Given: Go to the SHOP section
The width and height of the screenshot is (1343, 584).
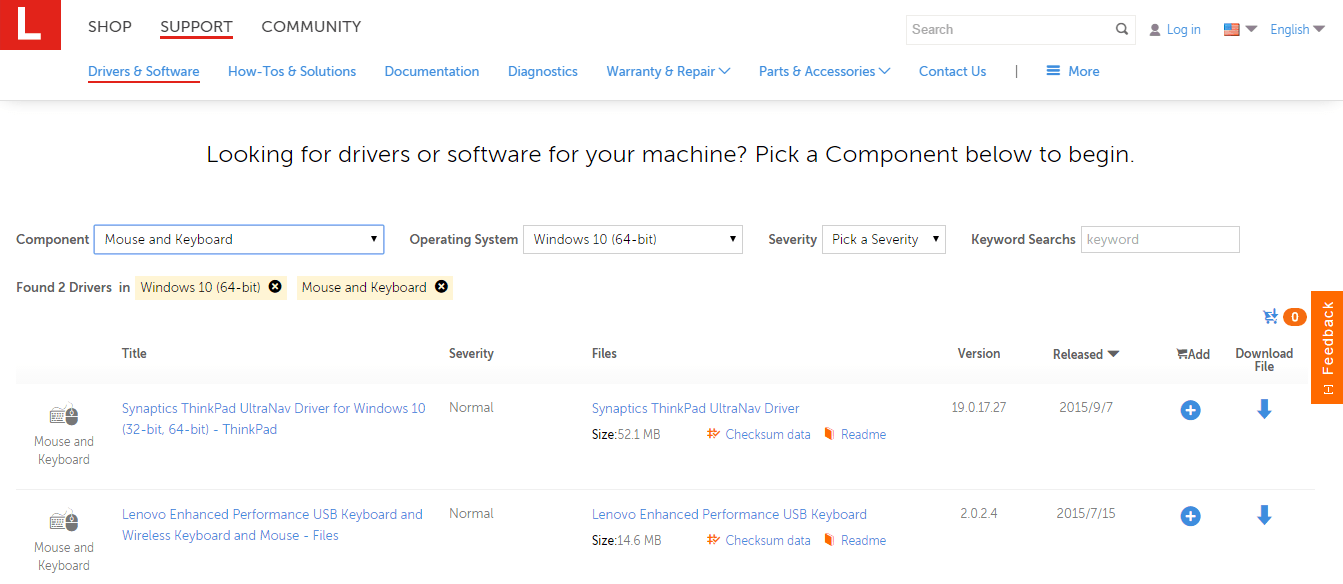Looking at the screenshot, I should [x=110, y=27].
